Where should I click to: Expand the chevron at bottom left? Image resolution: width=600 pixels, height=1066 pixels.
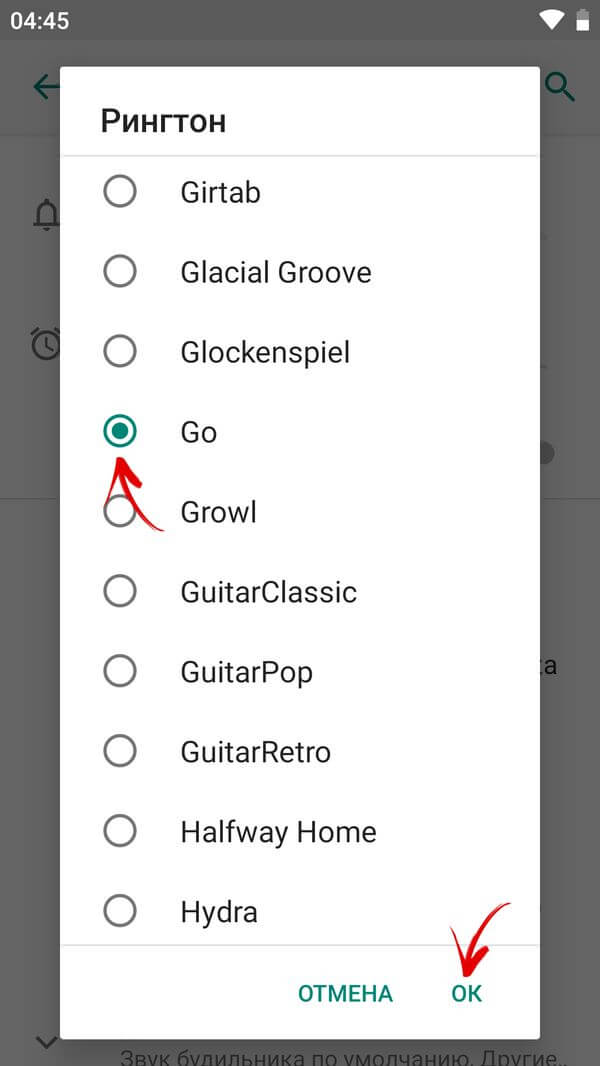pyautogui.click(x=46, y=1042)
